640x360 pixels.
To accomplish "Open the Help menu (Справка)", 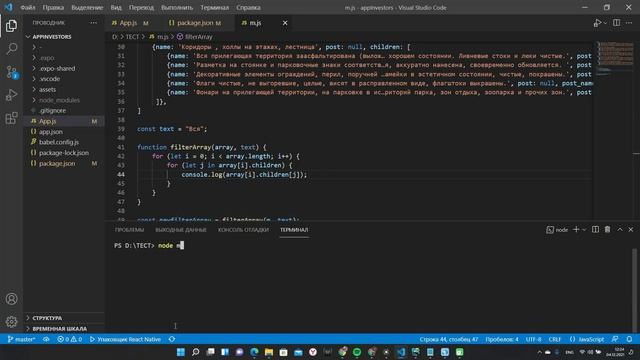I will [248, 7].
